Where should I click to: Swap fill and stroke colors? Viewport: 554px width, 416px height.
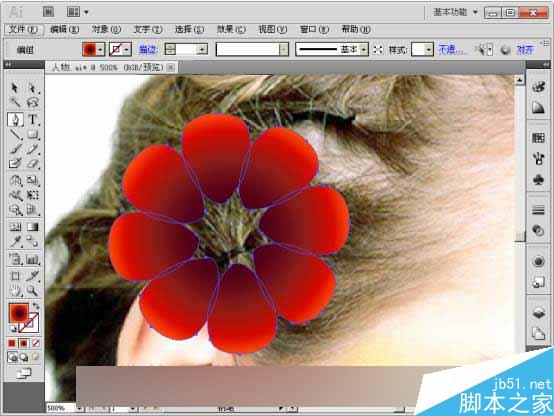coord(36,306)
